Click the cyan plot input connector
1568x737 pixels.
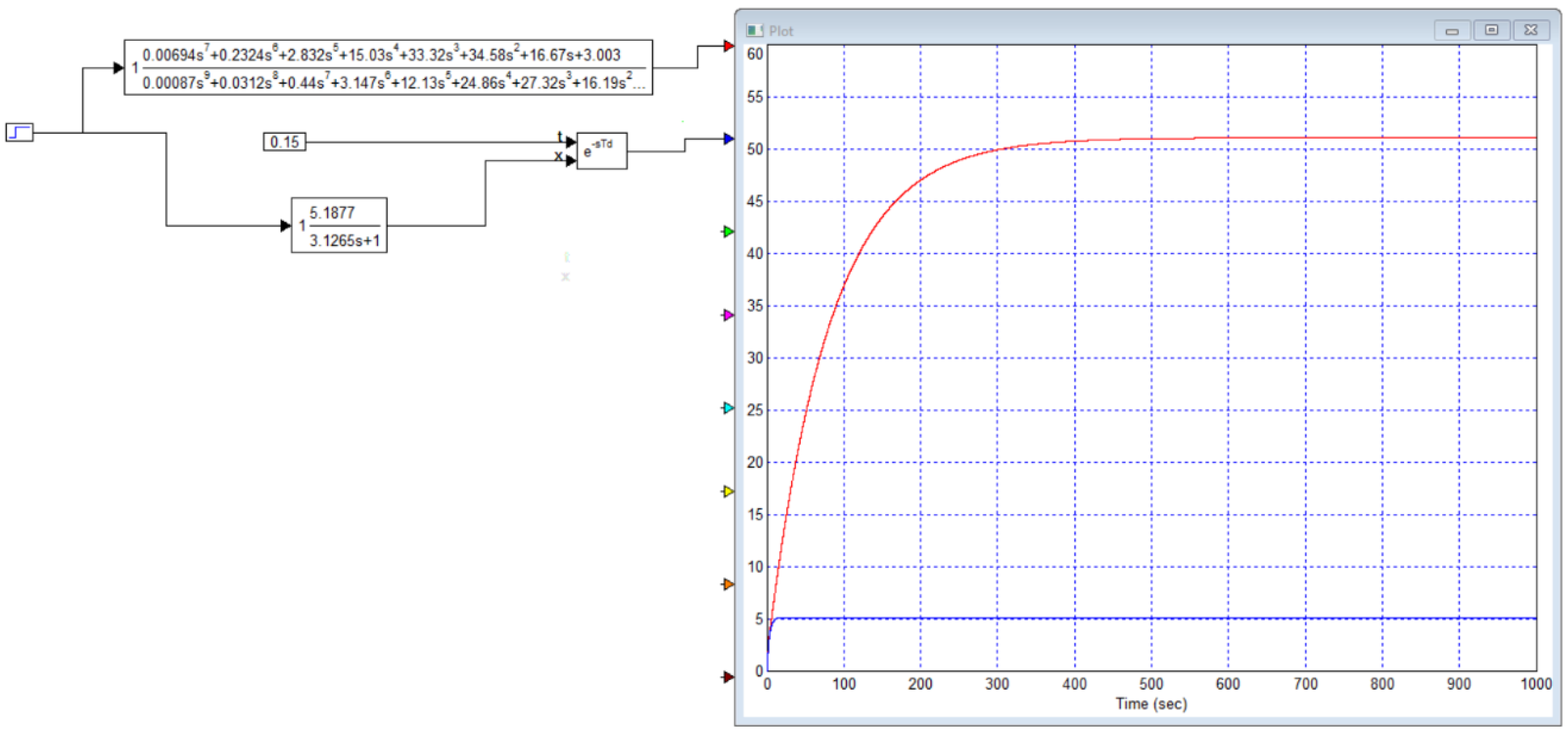[x=728, y=407]
